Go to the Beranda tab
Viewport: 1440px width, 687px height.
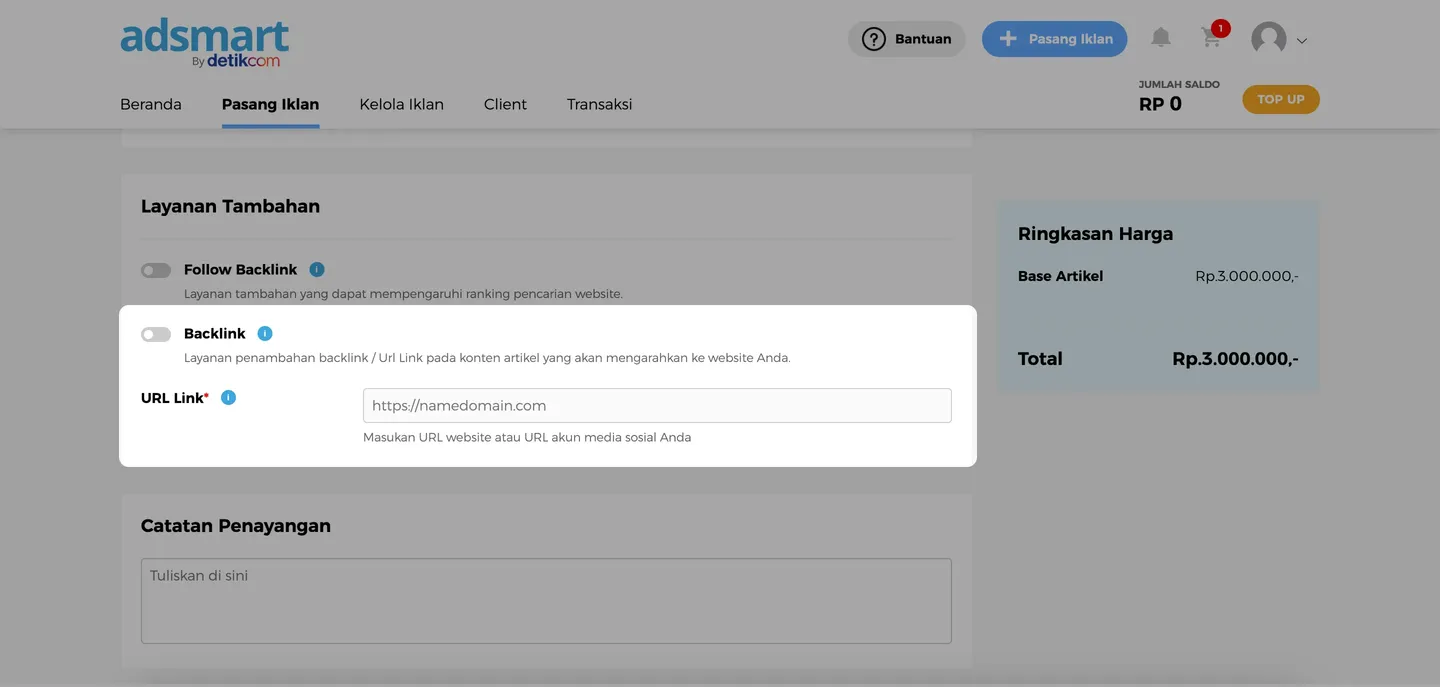151,104
